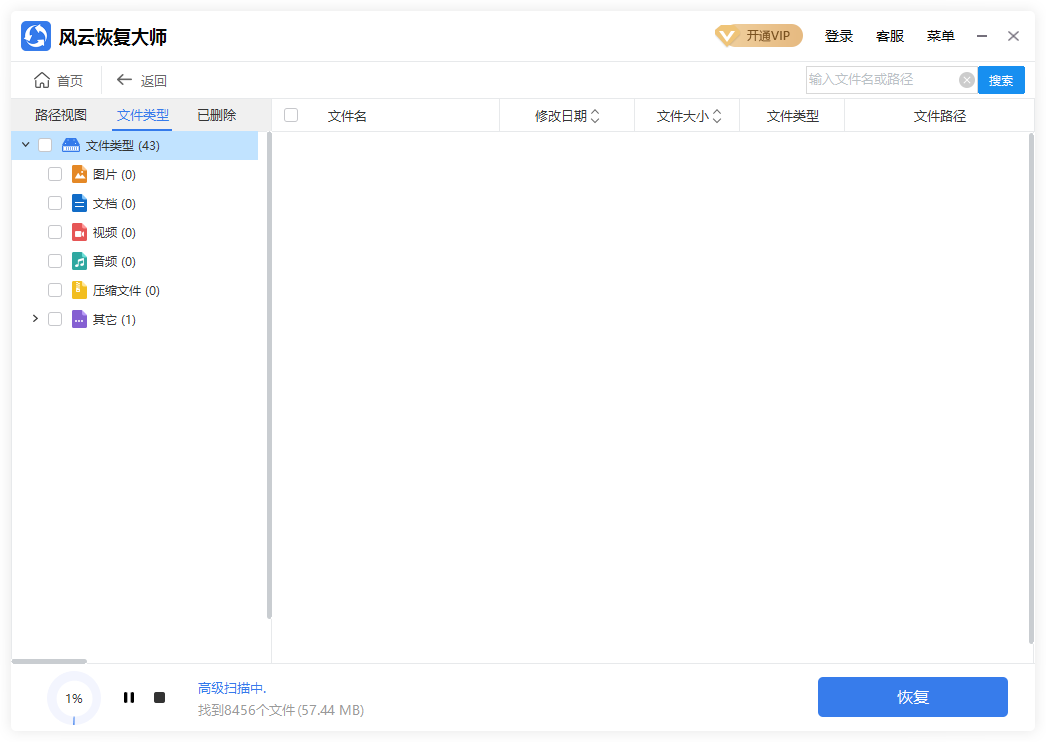Stop the scan with the stop icon
1046x742 pixels.
(159, 697)
